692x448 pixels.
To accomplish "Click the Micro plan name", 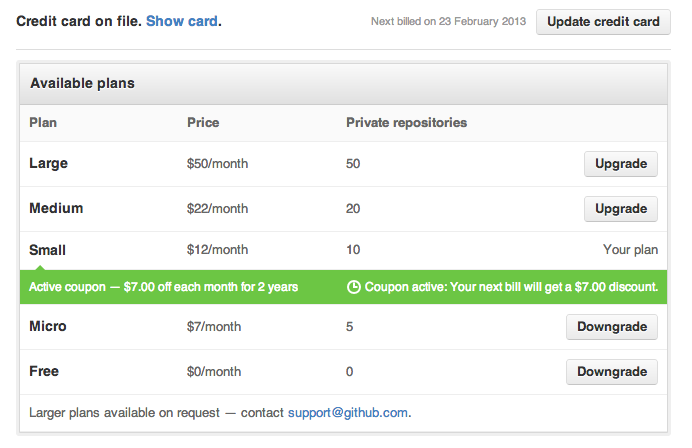I will (x=47, y=326).
